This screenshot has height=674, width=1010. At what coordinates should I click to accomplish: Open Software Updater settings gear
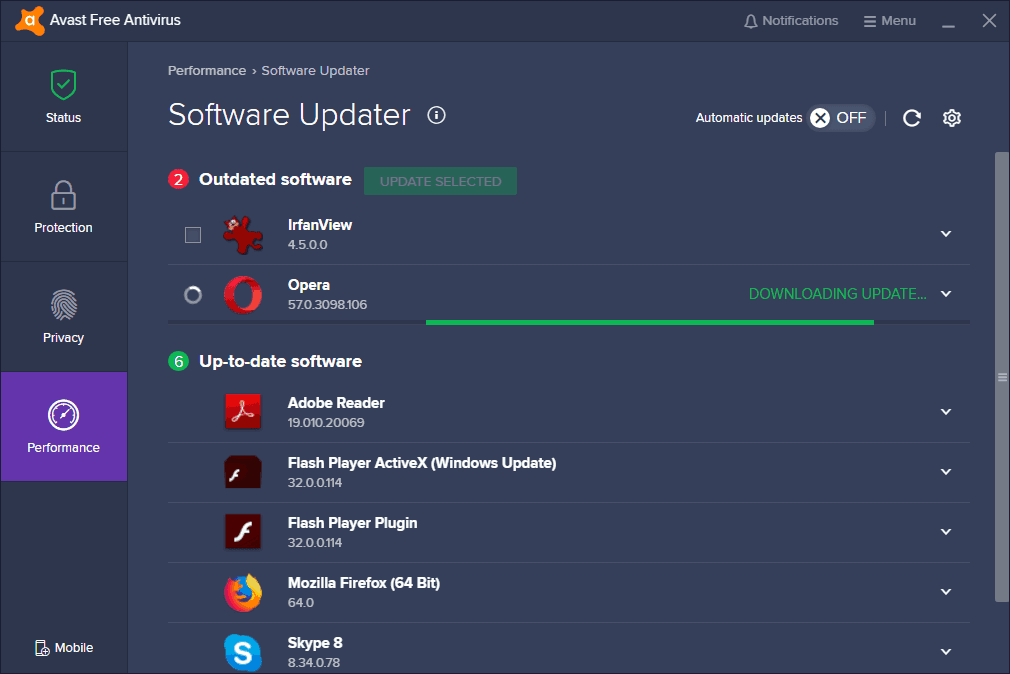tap(951, 118)
